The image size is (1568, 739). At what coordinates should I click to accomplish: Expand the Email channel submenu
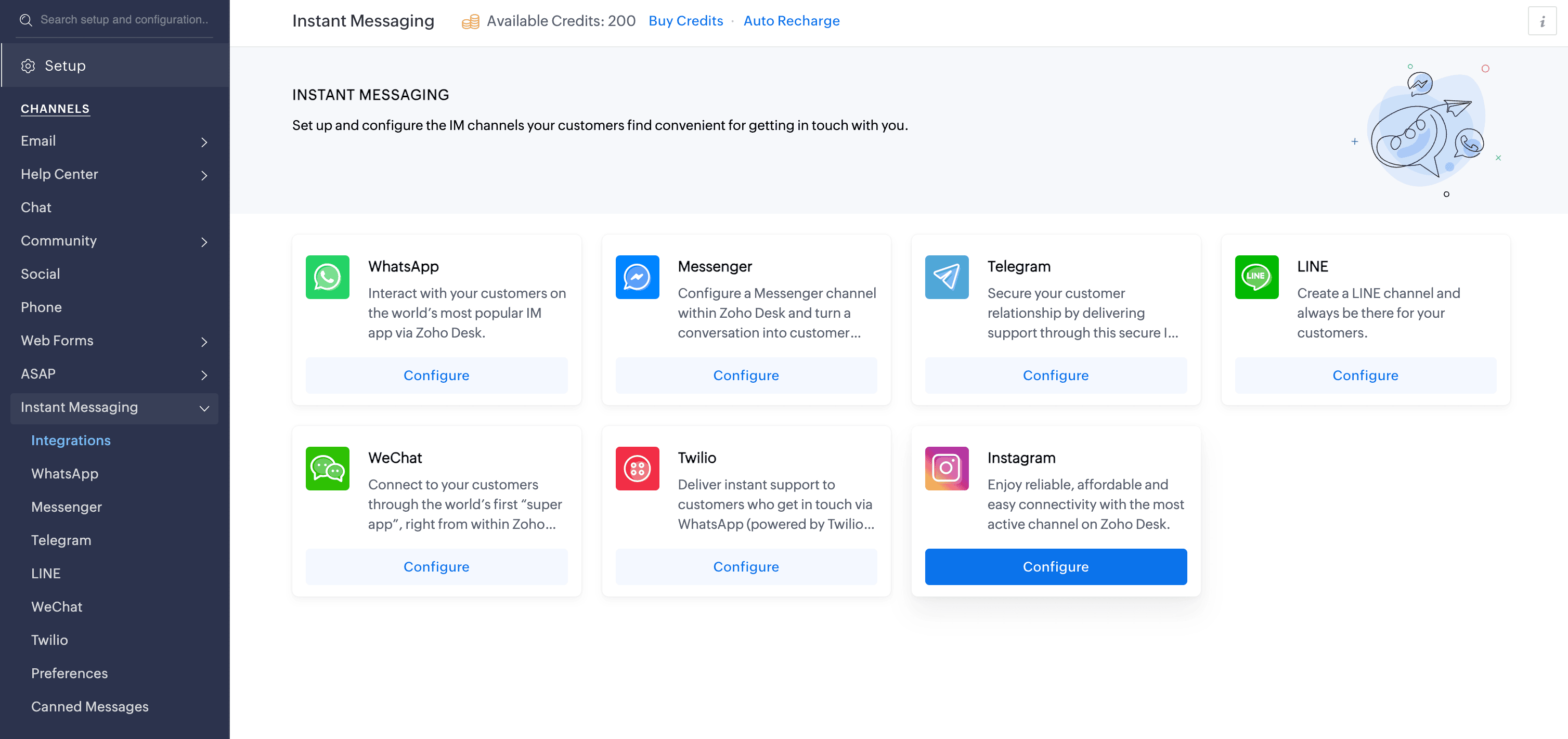[x=204, y=142]
